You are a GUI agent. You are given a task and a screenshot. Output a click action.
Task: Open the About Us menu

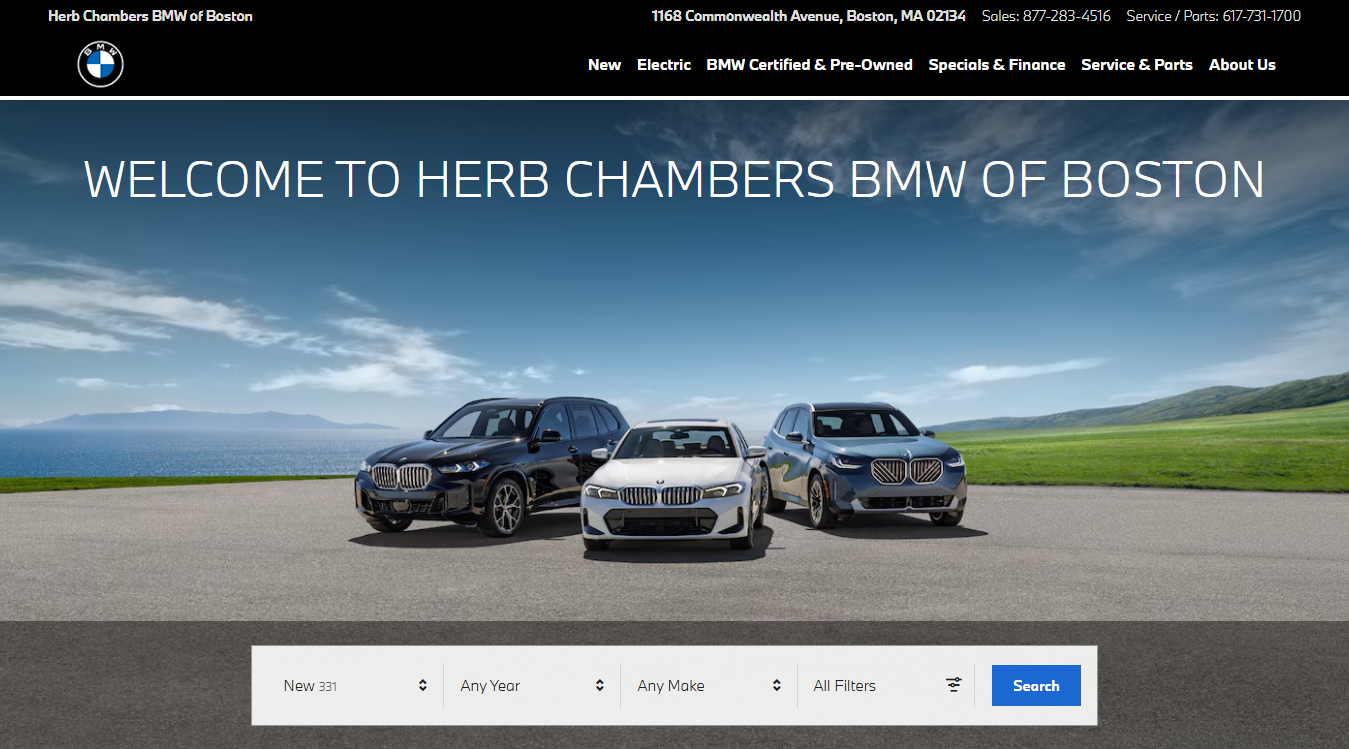pyautogui.click(x=1242, y=65)
